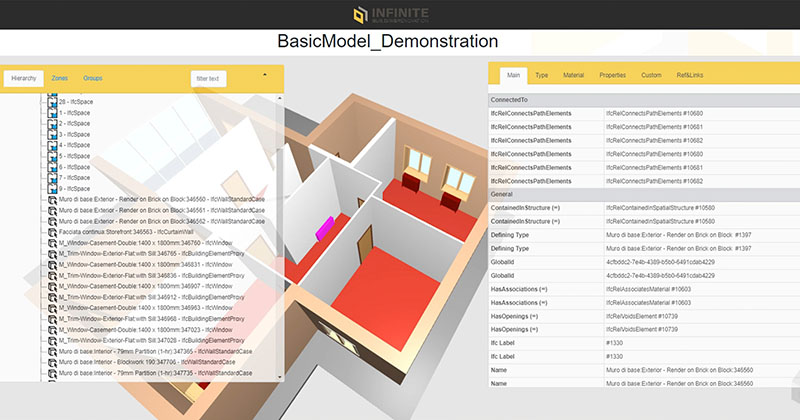Click icon beside Facciata continua Storefront:346563
Viewport: 800px width, 420px height.
click(52, 231)
